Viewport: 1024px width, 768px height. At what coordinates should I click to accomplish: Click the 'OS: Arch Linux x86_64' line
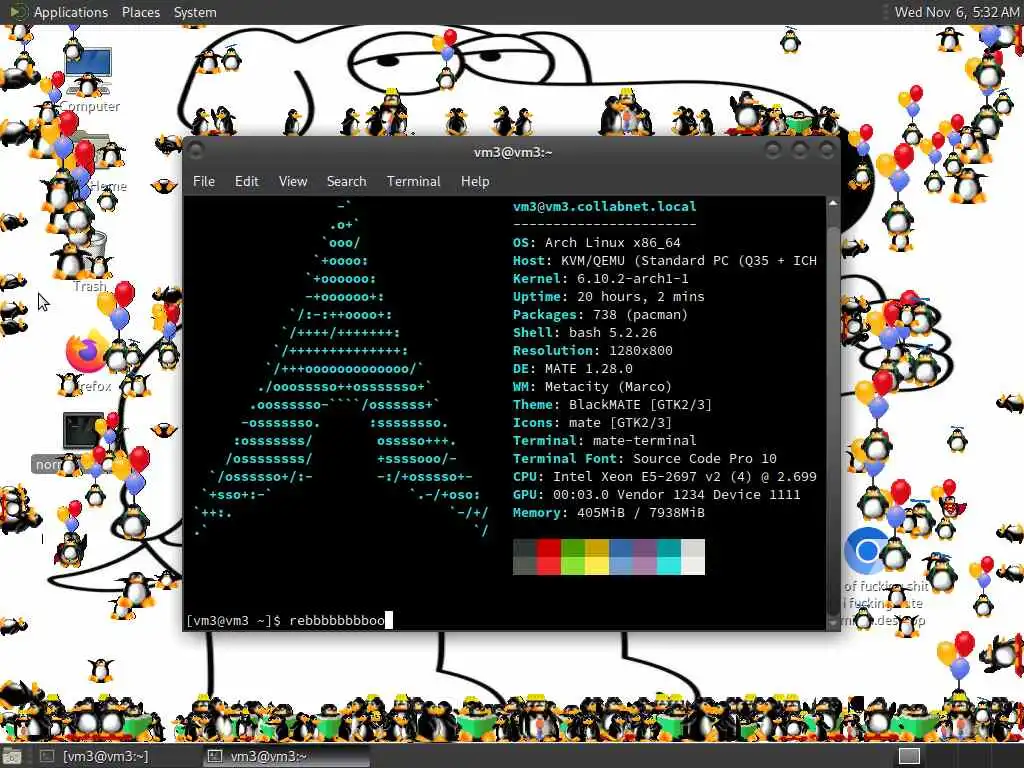pos(597,242)
